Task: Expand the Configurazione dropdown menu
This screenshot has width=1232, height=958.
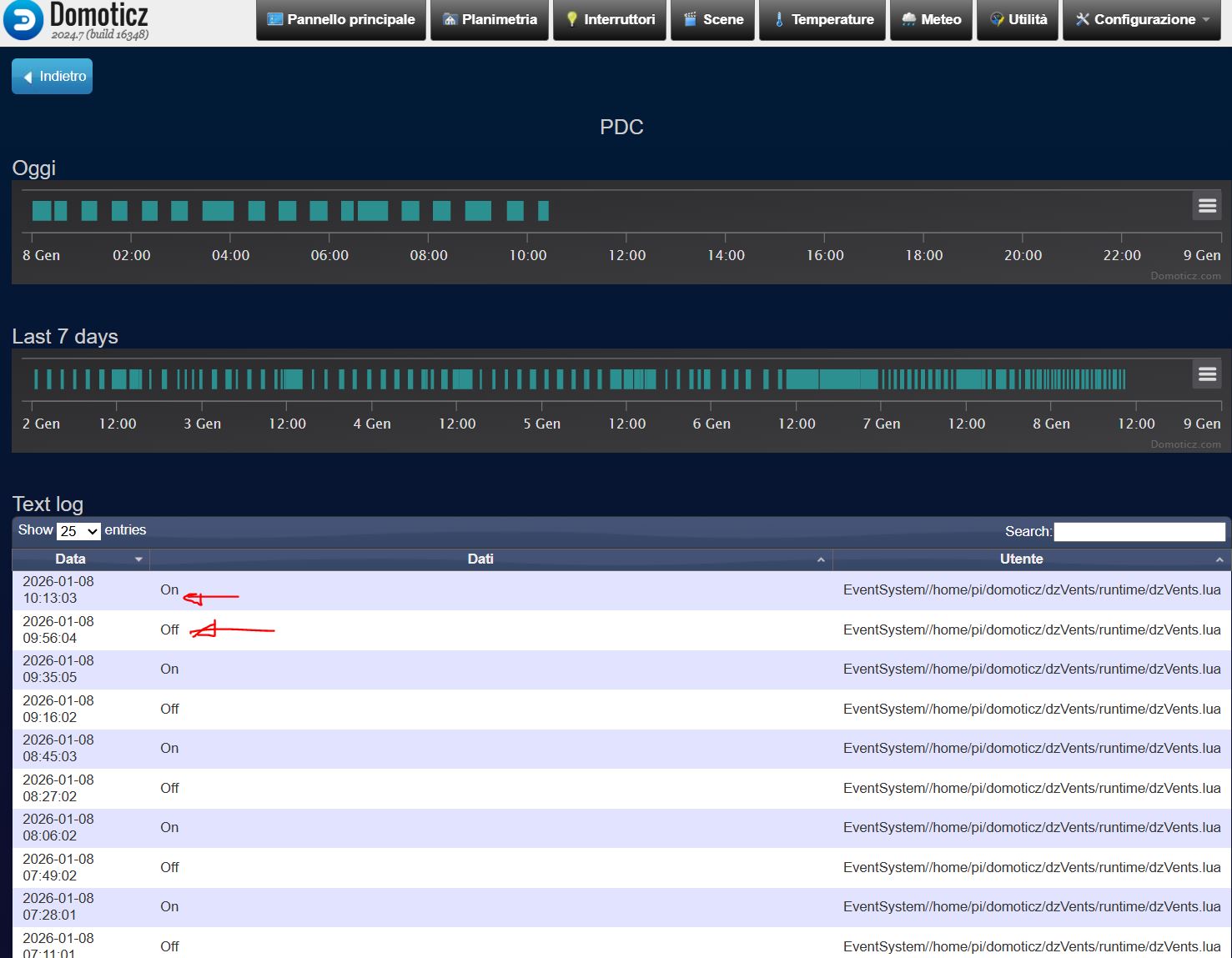Action: (1141, 19)
